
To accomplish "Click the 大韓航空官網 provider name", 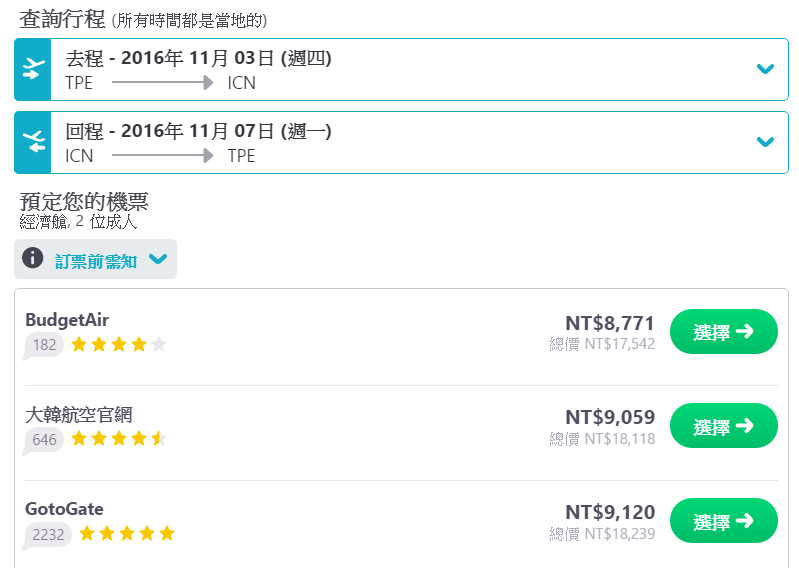I will coord(78,415).
